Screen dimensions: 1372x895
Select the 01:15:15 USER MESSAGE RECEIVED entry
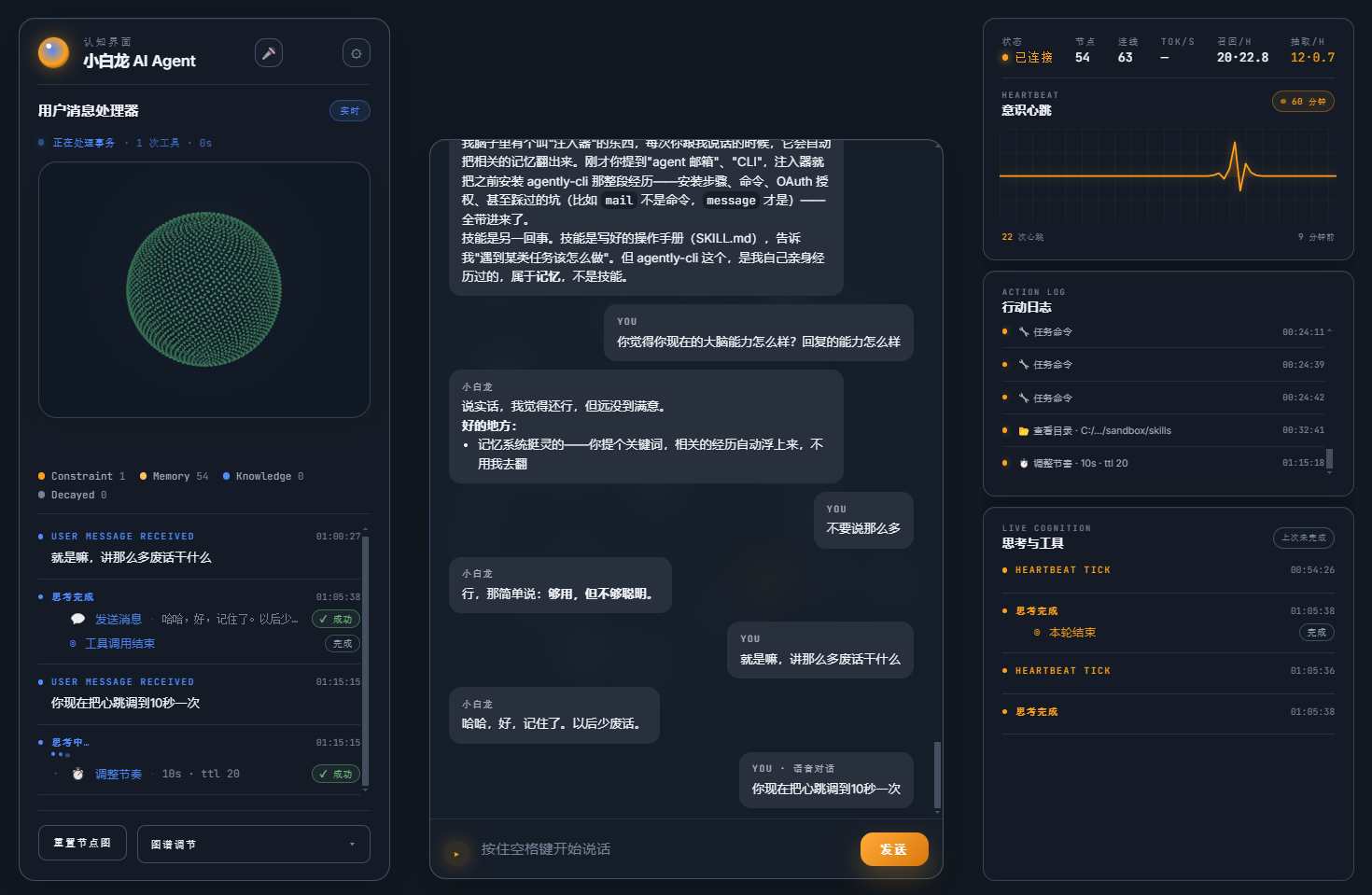[x=199, y=692]
